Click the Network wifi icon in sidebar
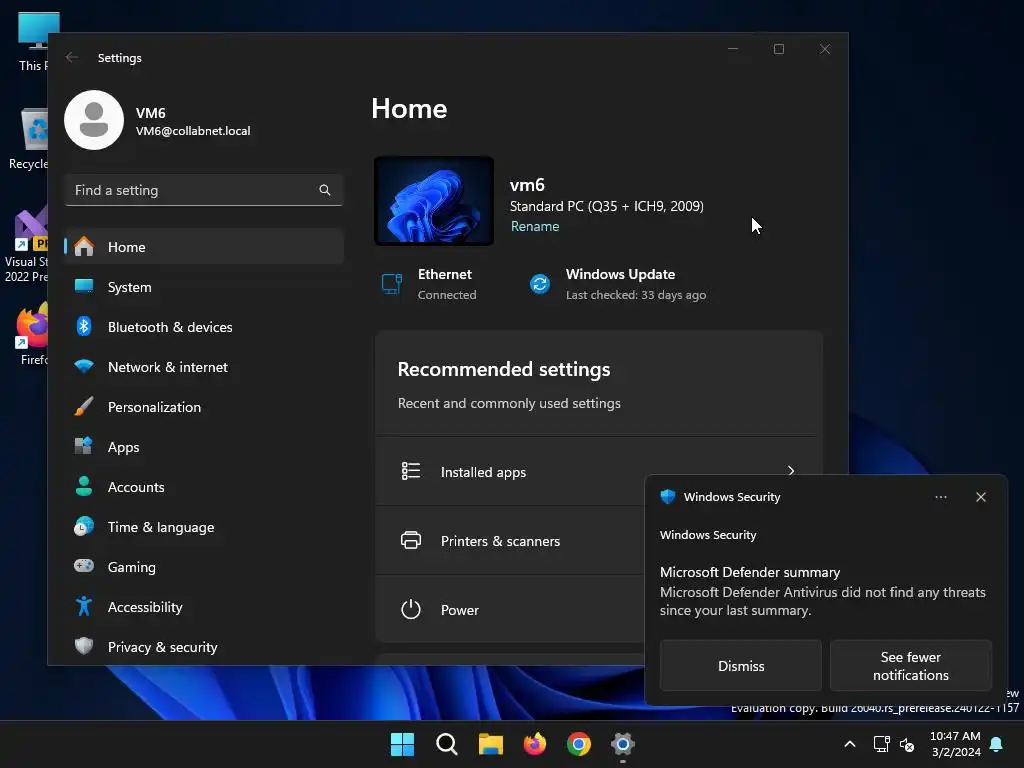1024x768 pixels. (x=84, y=366)
